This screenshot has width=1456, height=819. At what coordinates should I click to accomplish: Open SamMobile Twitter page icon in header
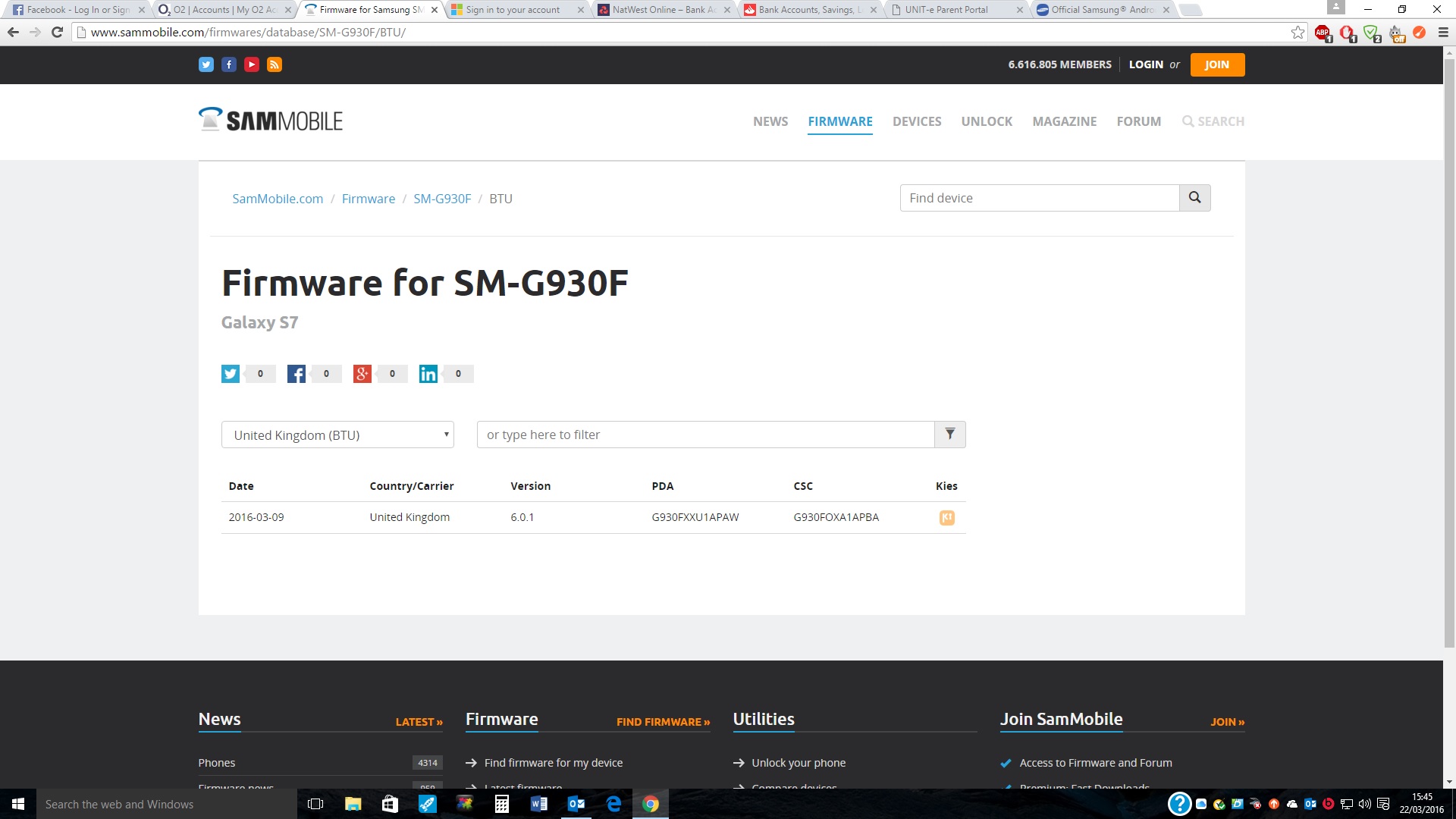206,64
